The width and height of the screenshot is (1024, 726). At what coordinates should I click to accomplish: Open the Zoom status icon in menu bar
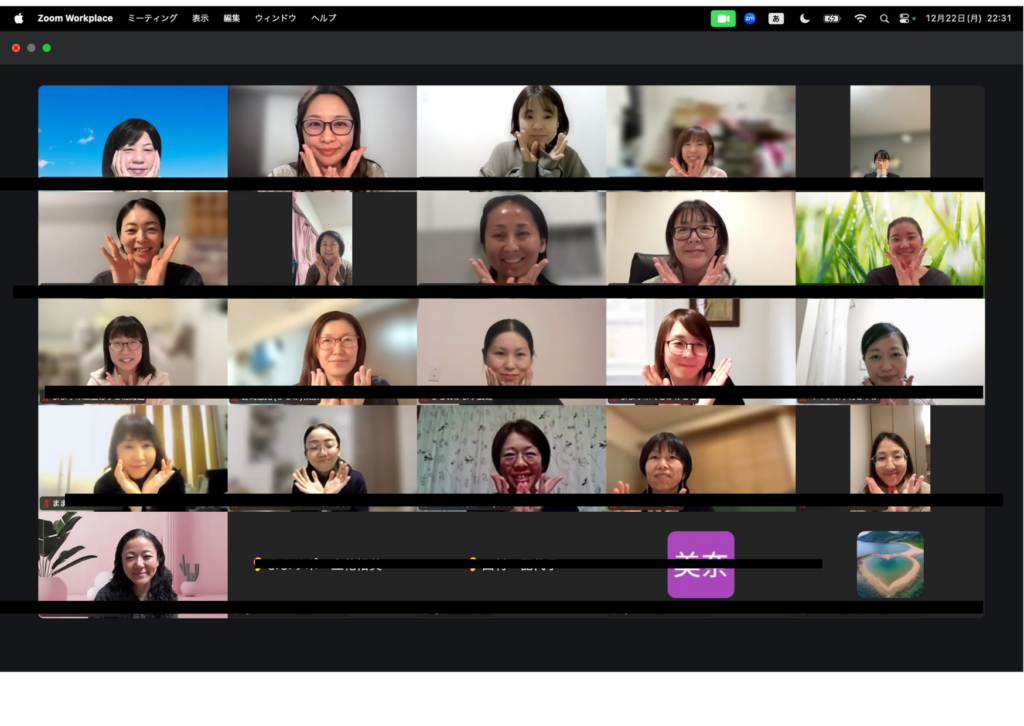(x=749, y=18)
